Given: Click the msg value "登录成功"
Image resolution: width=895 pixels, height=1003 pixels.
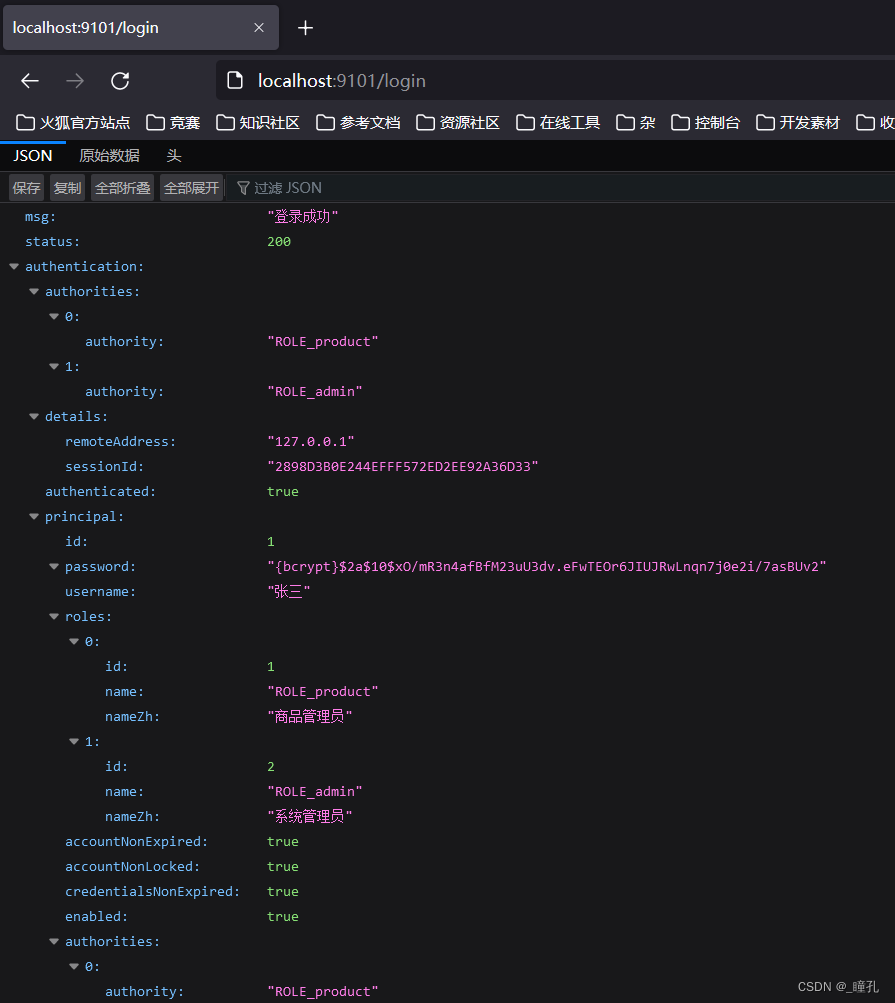Looking at the screenshot, I should 303,216.
